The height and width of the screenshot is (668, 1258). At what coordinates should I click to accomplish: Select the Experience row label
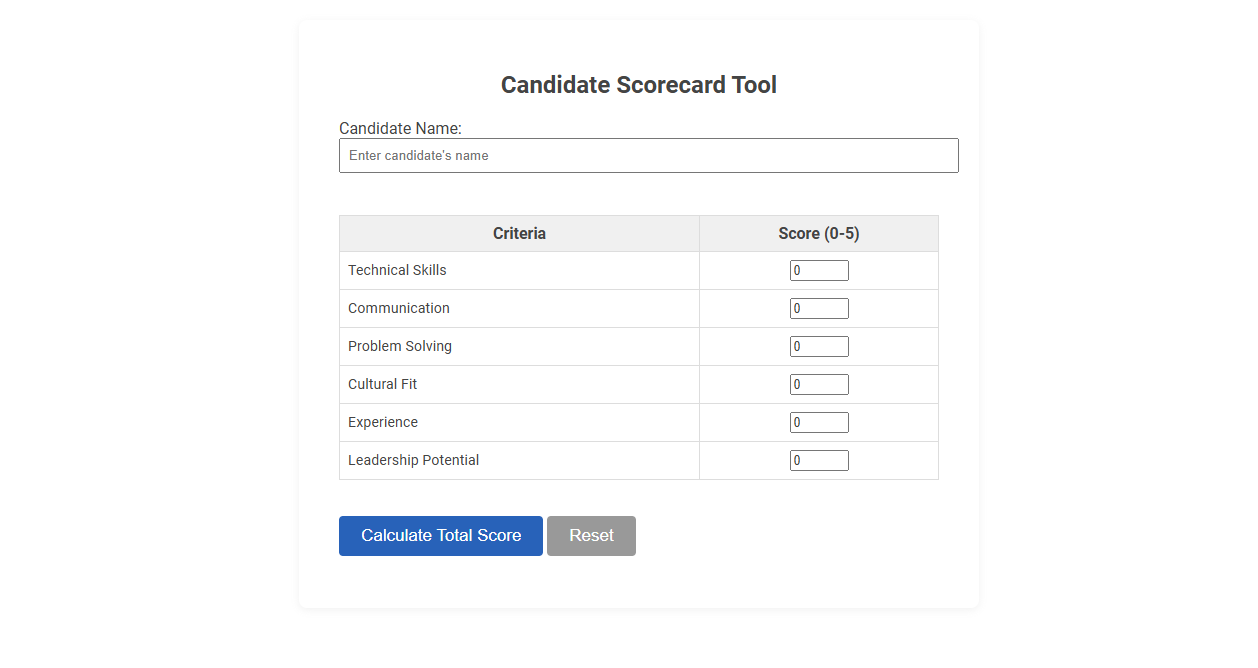[x=383, y=422]
